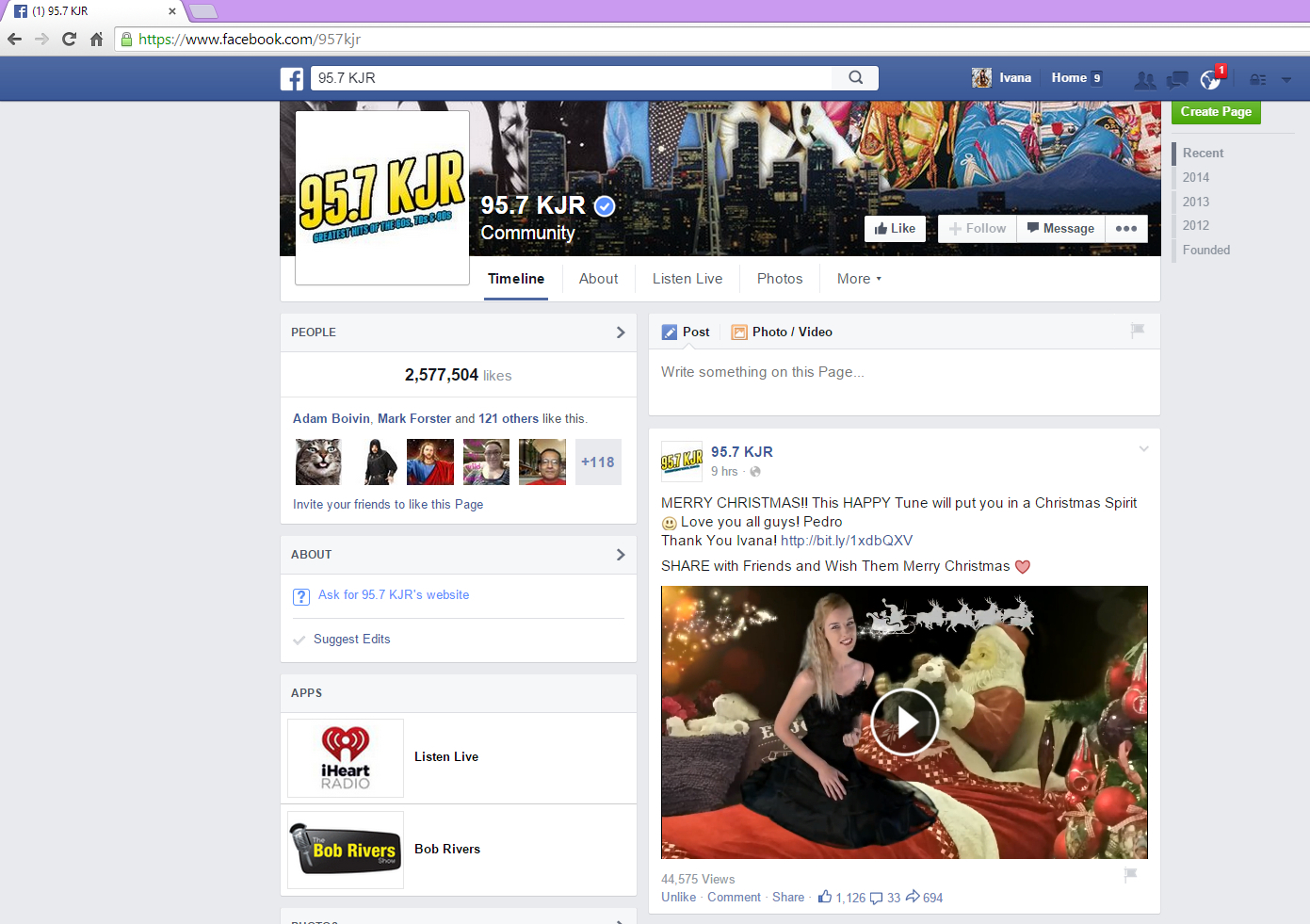Jump to 2014 in timeline navigator
Screen dimensions: 1310x924
point(1196,177)
